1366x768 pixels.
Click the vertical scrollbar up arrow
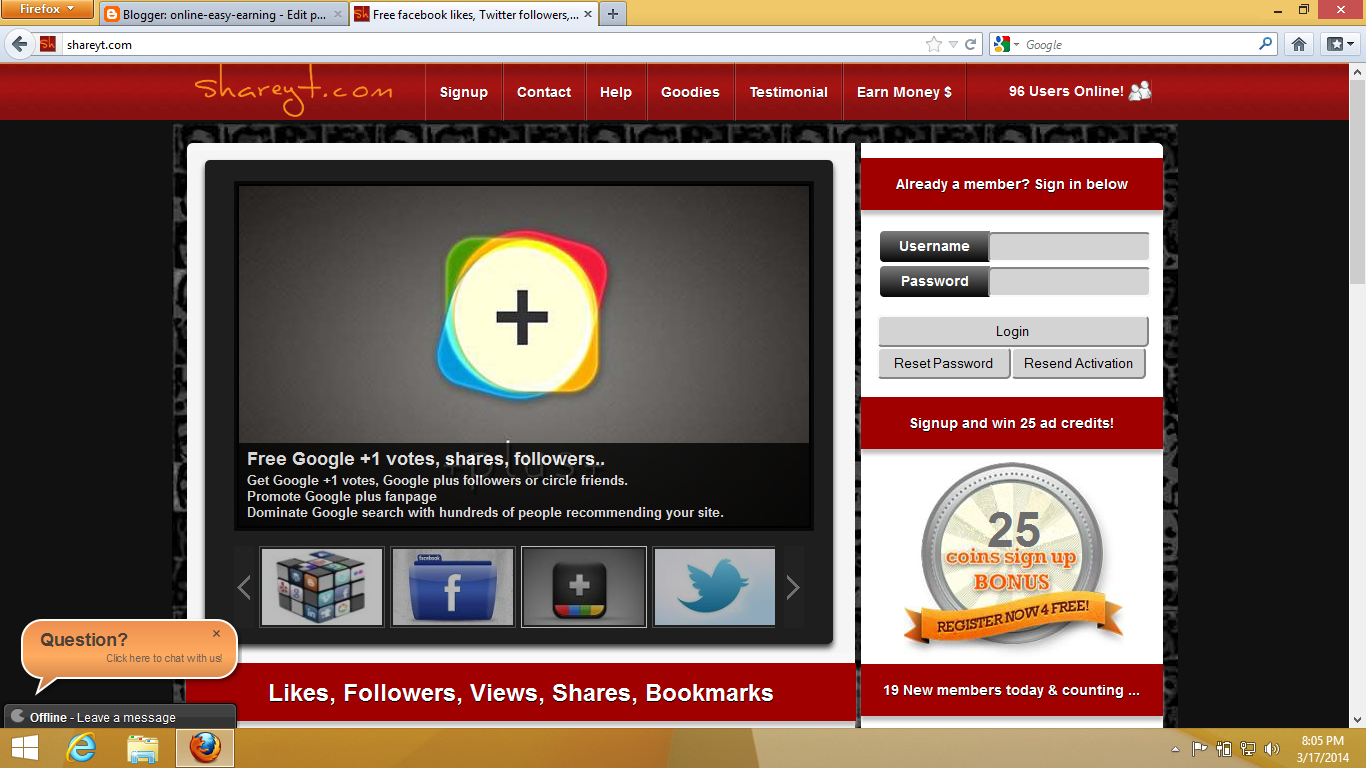[1357, 73]
